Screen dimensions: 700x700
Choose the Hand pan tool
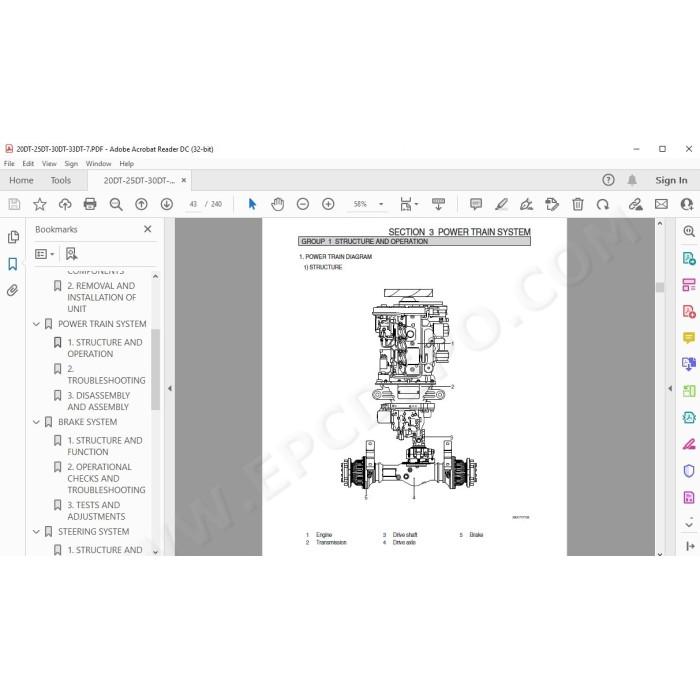coord(278,204)
